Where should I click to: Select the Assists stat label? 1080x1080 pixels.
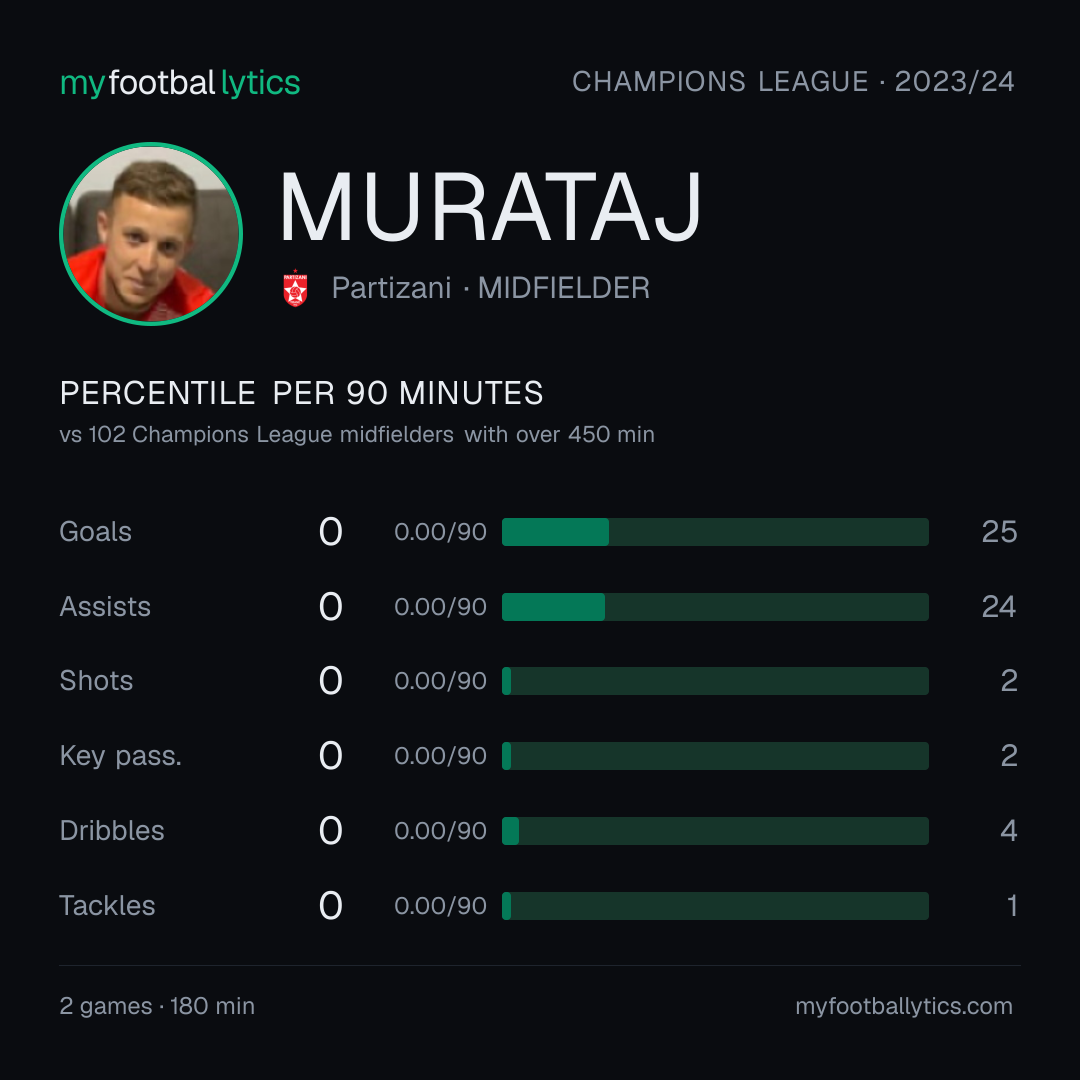coord(105,607)
